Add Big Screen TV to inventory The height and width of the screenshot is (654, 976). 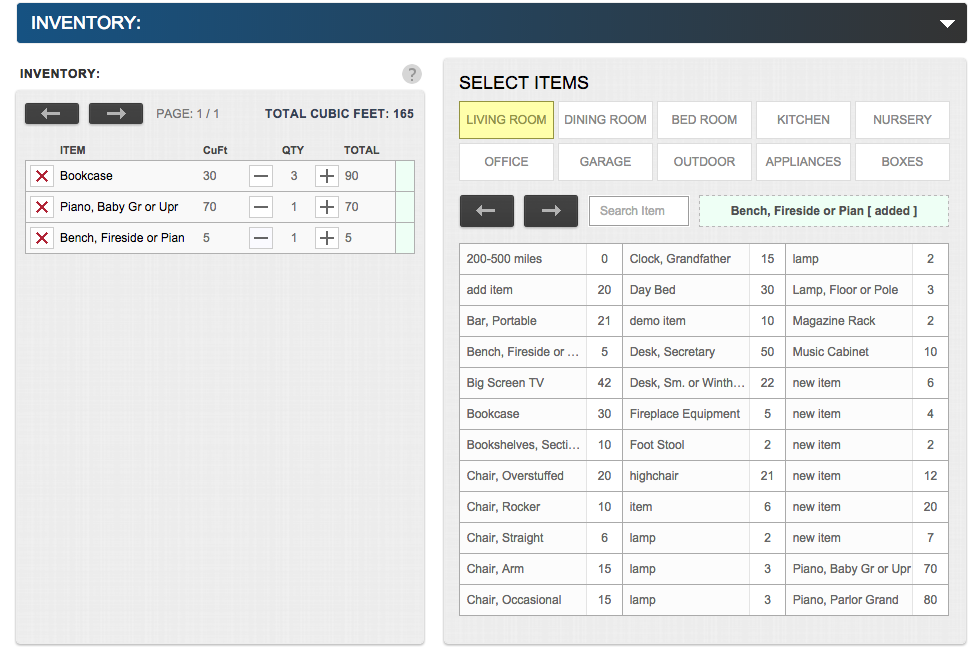coord(522,383)
